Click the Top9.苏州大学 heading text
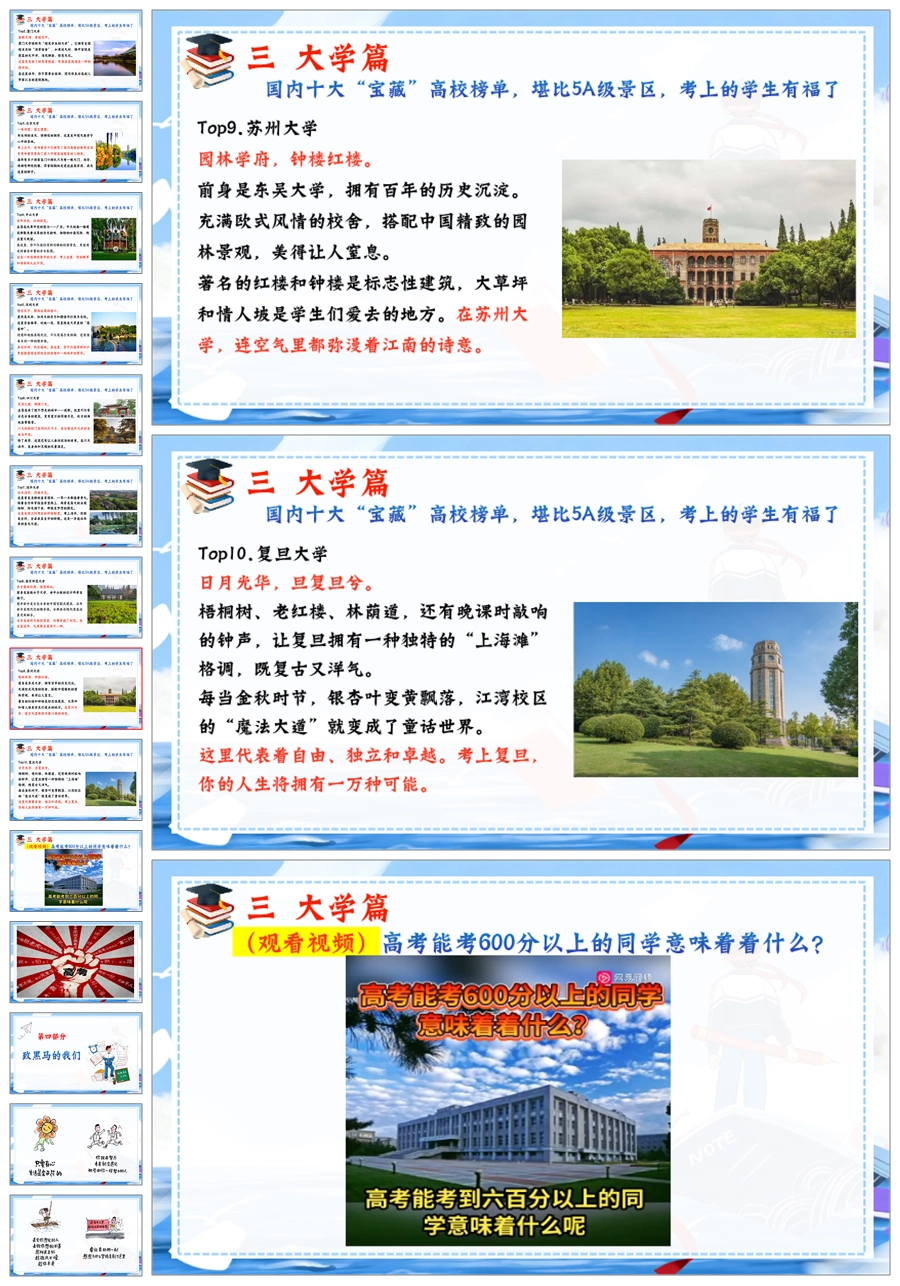Image resolution: width=900 pixels, height=1286 pixels. pos(257,129)
